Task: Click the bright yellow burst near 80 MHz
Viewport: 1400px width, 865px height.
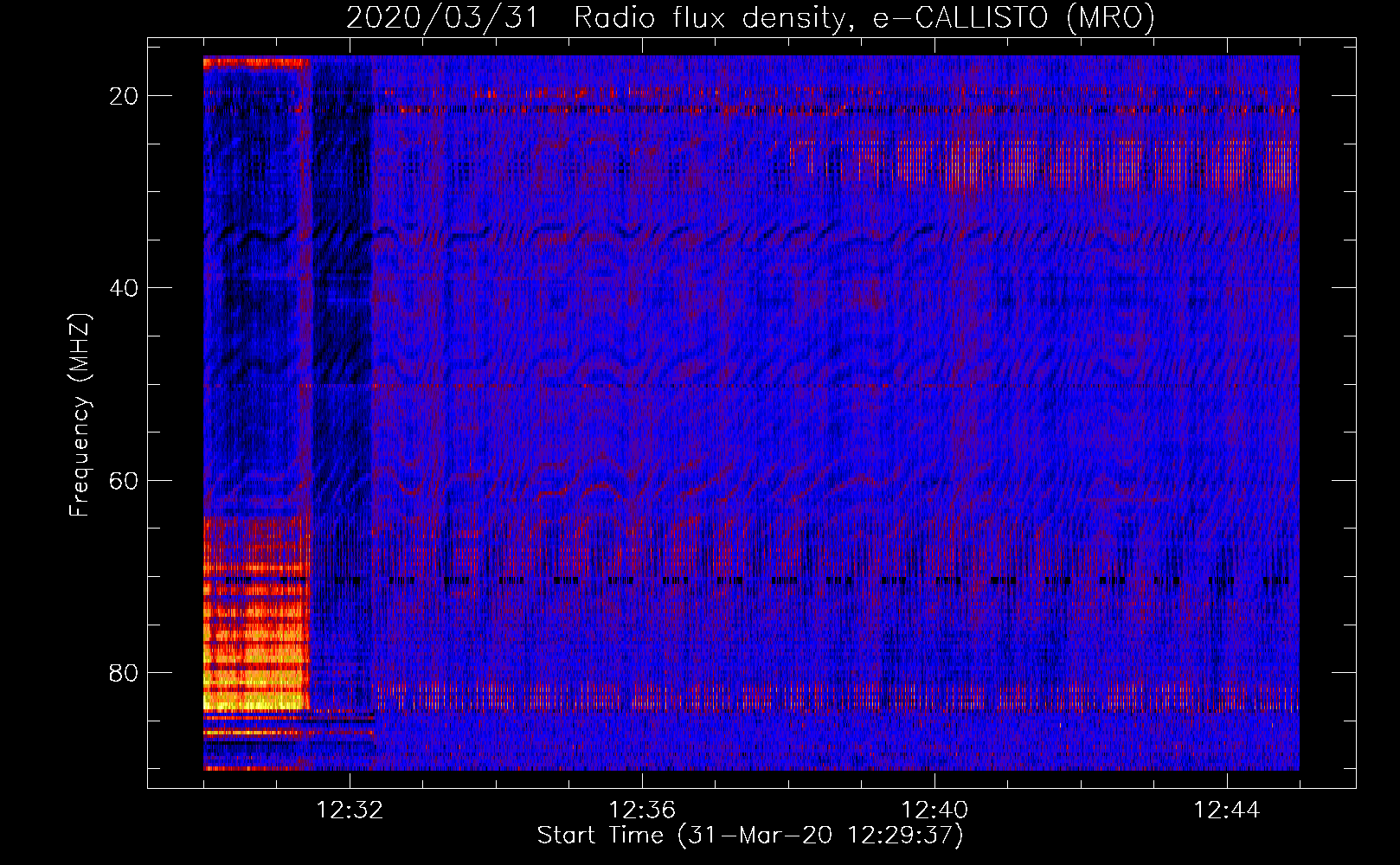Action: coord(256,657)
